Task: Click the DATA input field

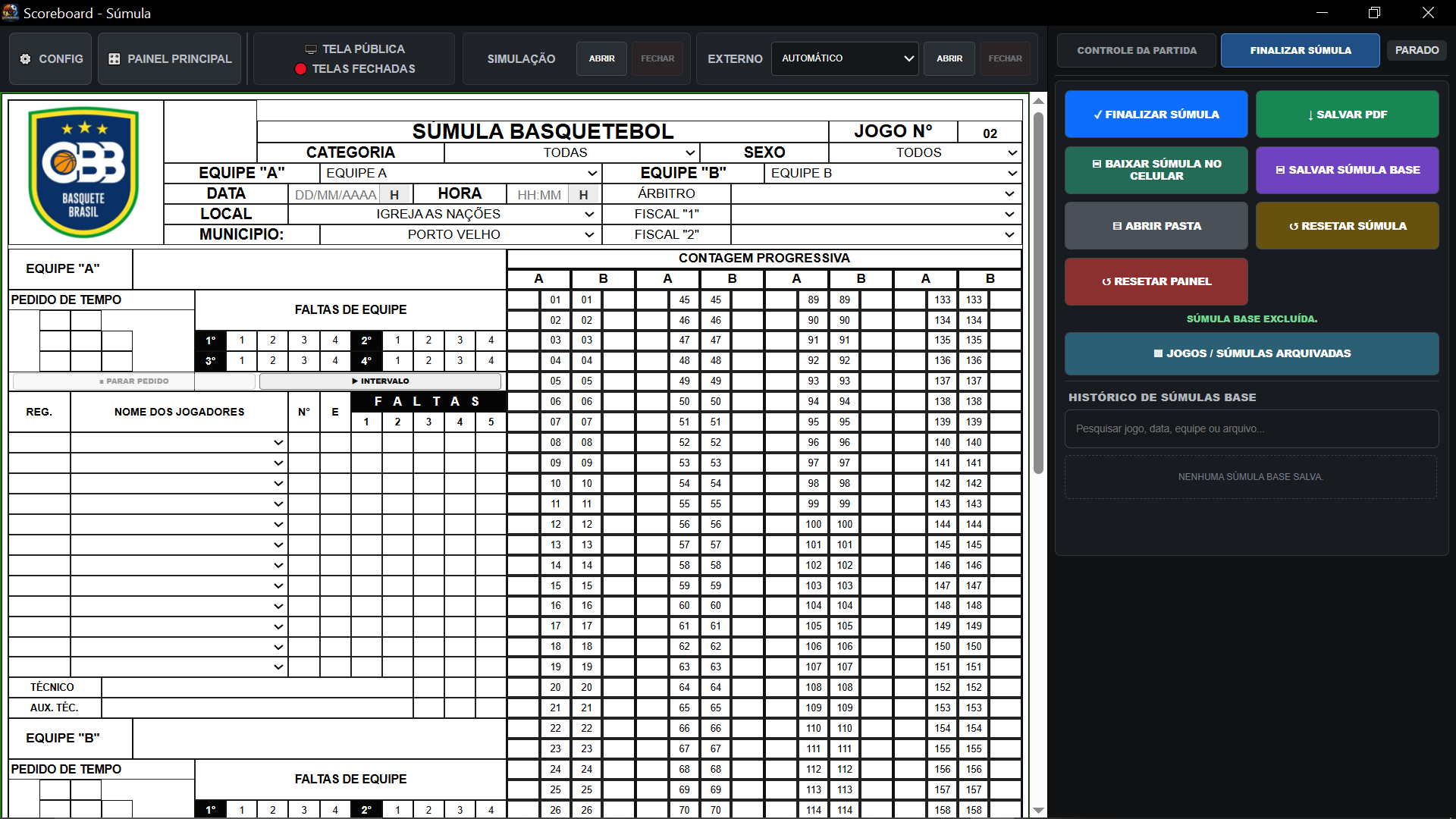Action: [334, 195]
